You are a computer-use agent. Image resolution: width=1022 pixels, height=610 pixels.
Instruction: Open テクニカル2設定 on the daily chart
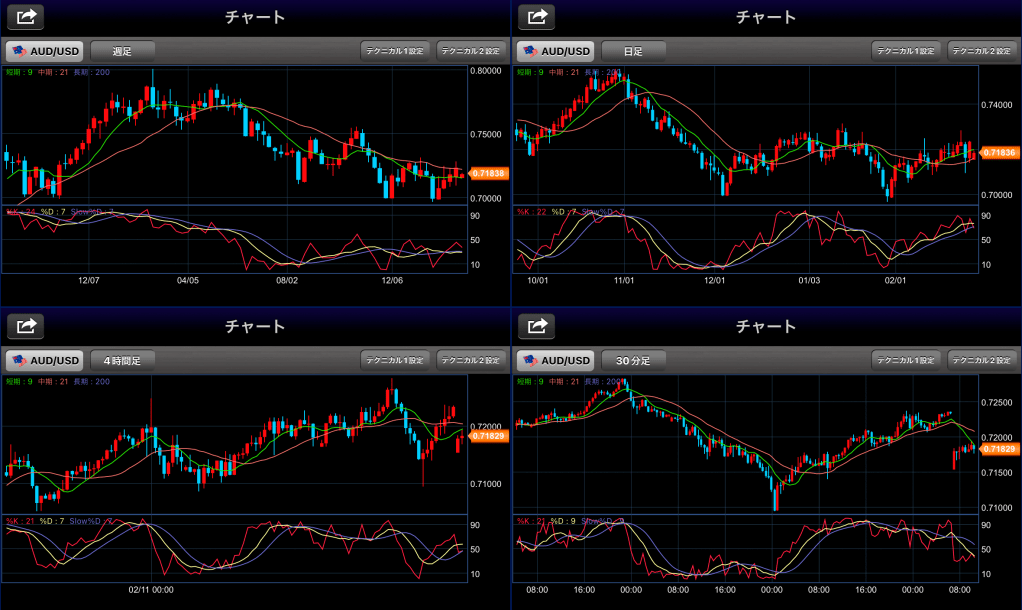(x=982, y=51)
